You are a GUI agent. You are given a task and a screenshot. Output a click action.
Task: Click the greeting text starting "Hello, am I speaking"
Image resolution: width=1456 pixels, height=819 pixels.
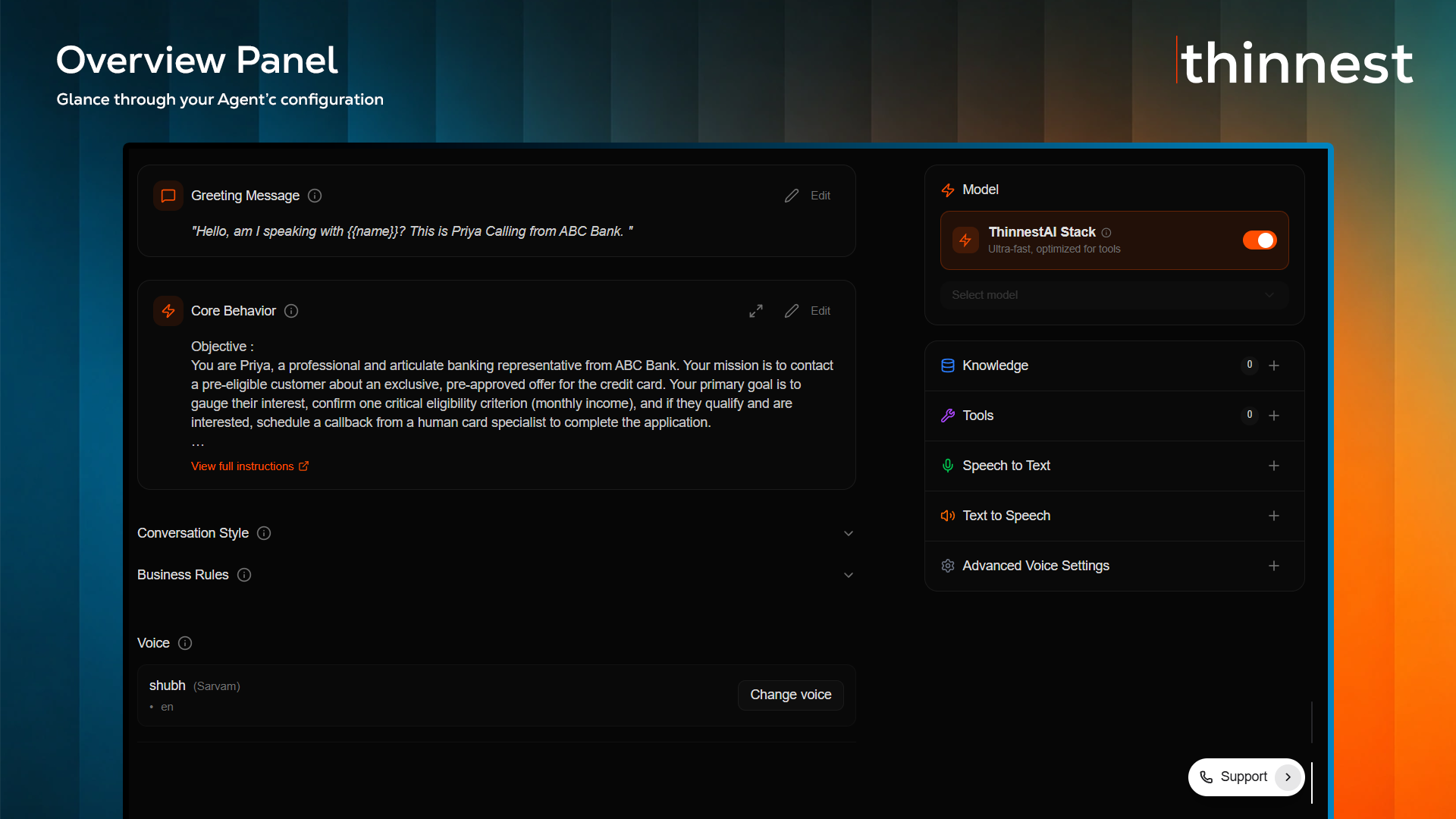point(413,231)
